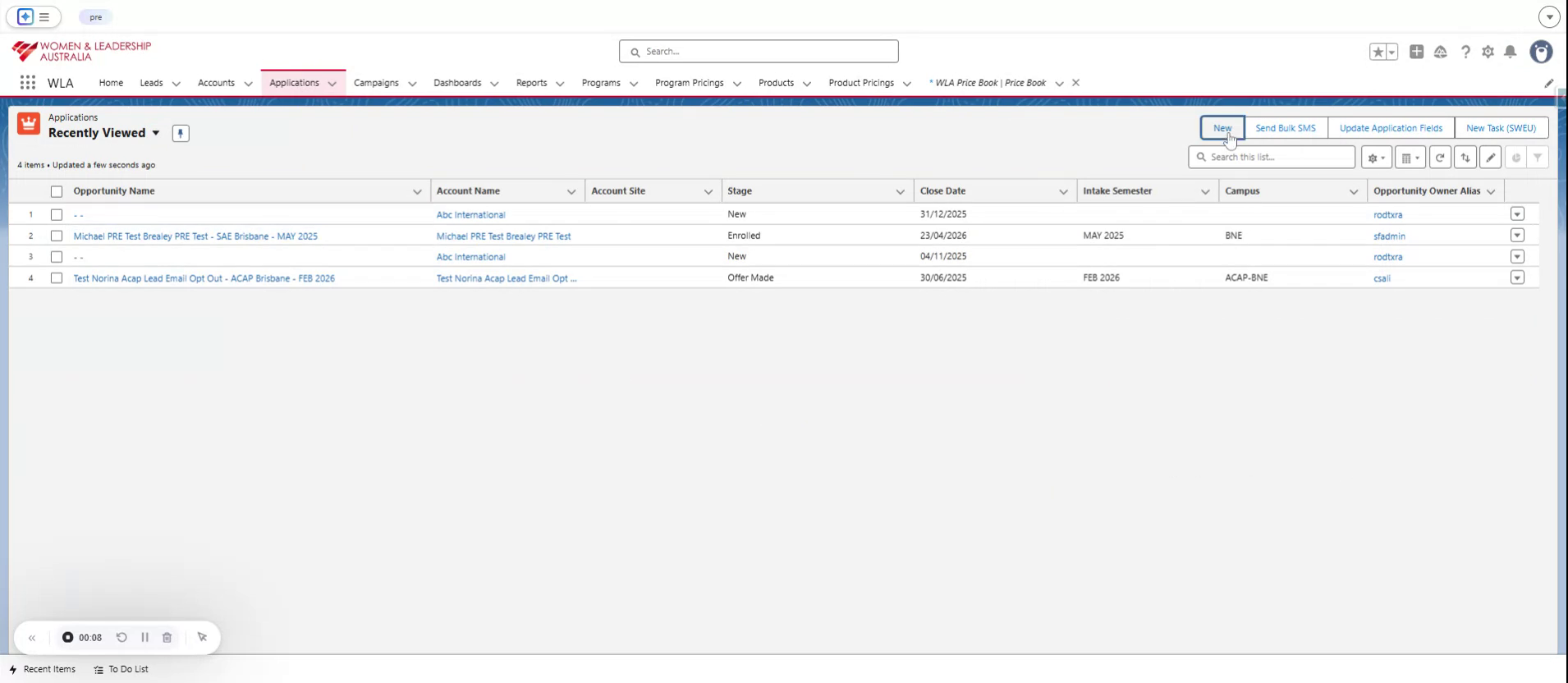Open To Do List in utility bar
The height and width of the screenshot is (683, 1568).
point(121,669)
